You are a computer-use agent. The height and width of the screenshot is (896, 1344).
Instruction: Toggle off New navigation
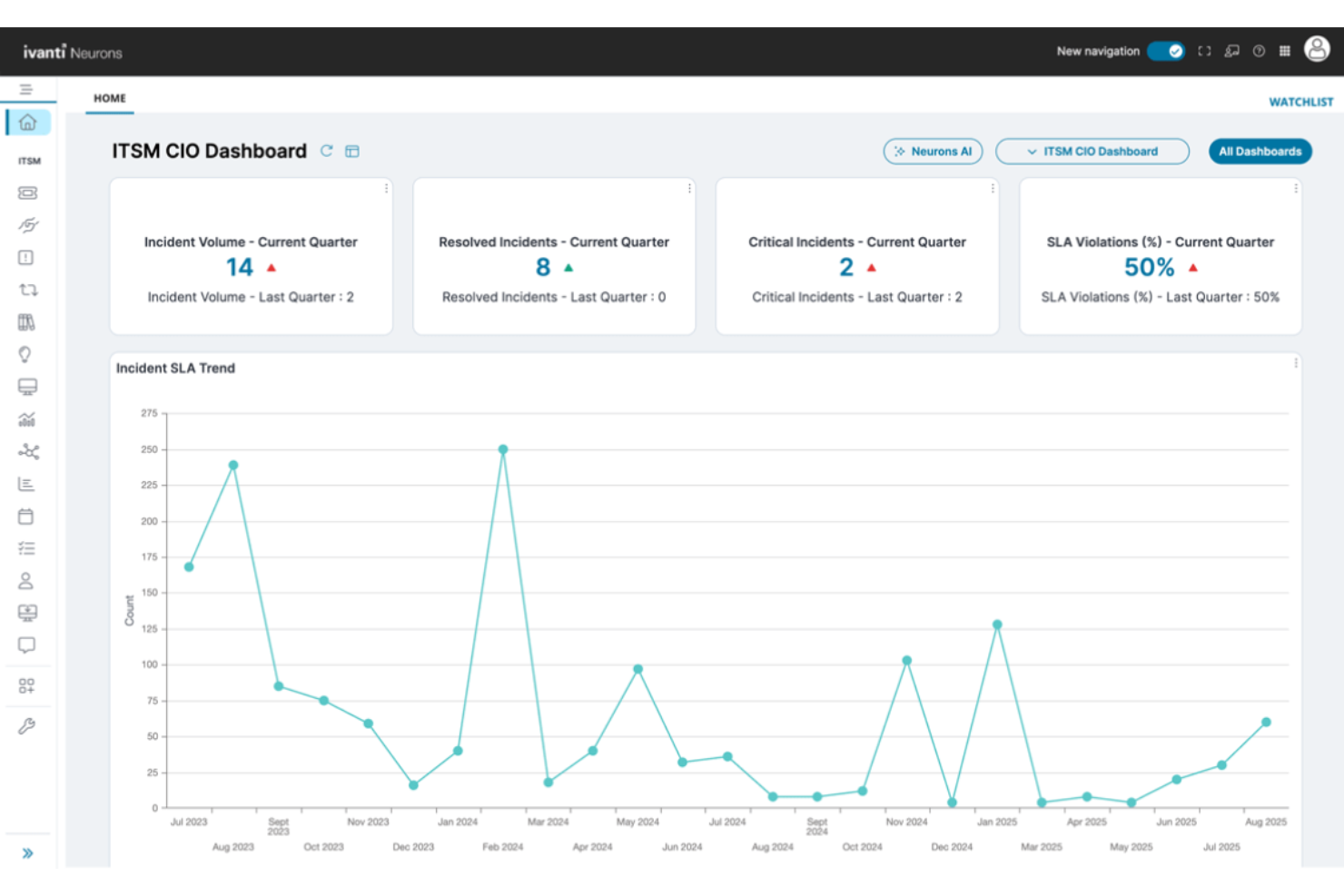(x=1165, y=52)
